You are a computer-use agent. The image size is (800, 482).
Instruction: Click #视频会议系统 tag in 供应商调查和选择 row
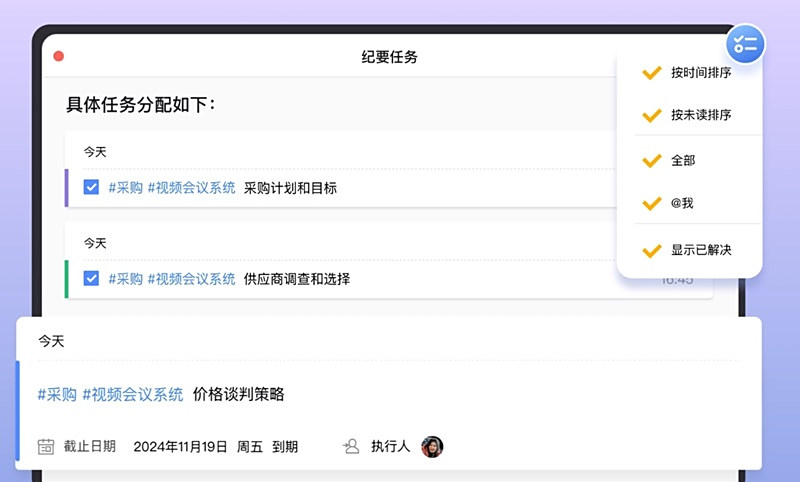pos(191,278)
